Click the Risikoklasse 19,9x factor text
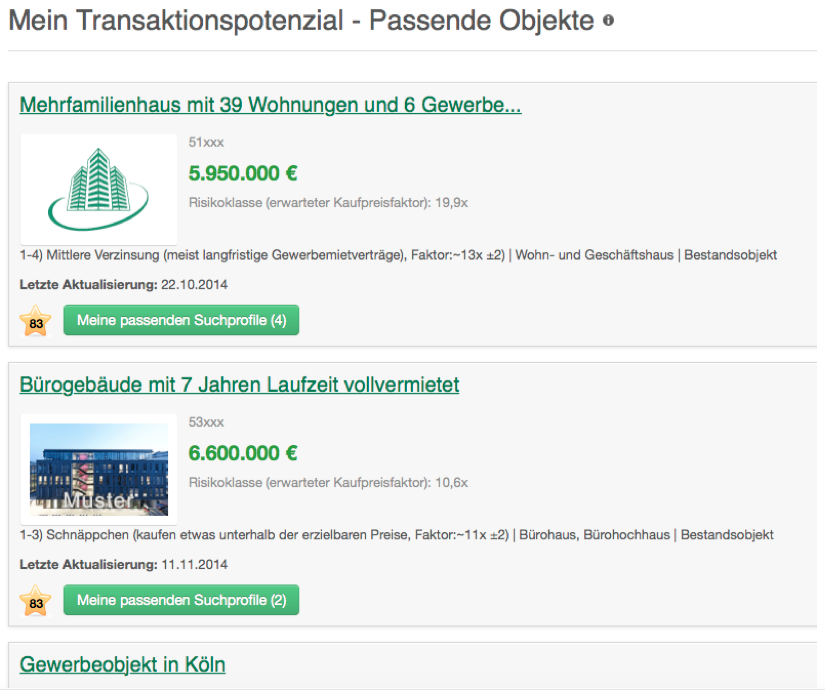825x690 pixels. click(x=328, y=203)
